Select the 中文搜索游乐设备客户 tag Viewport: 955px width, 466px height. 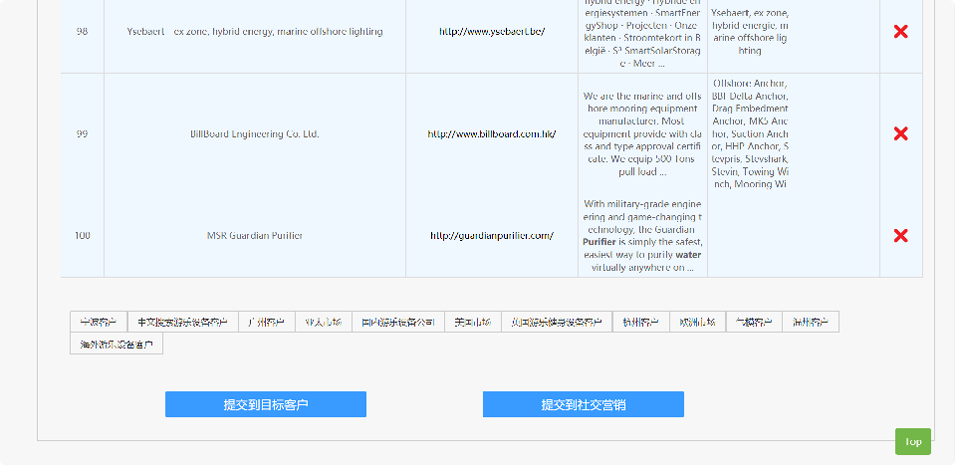click(x=183, y=322)
